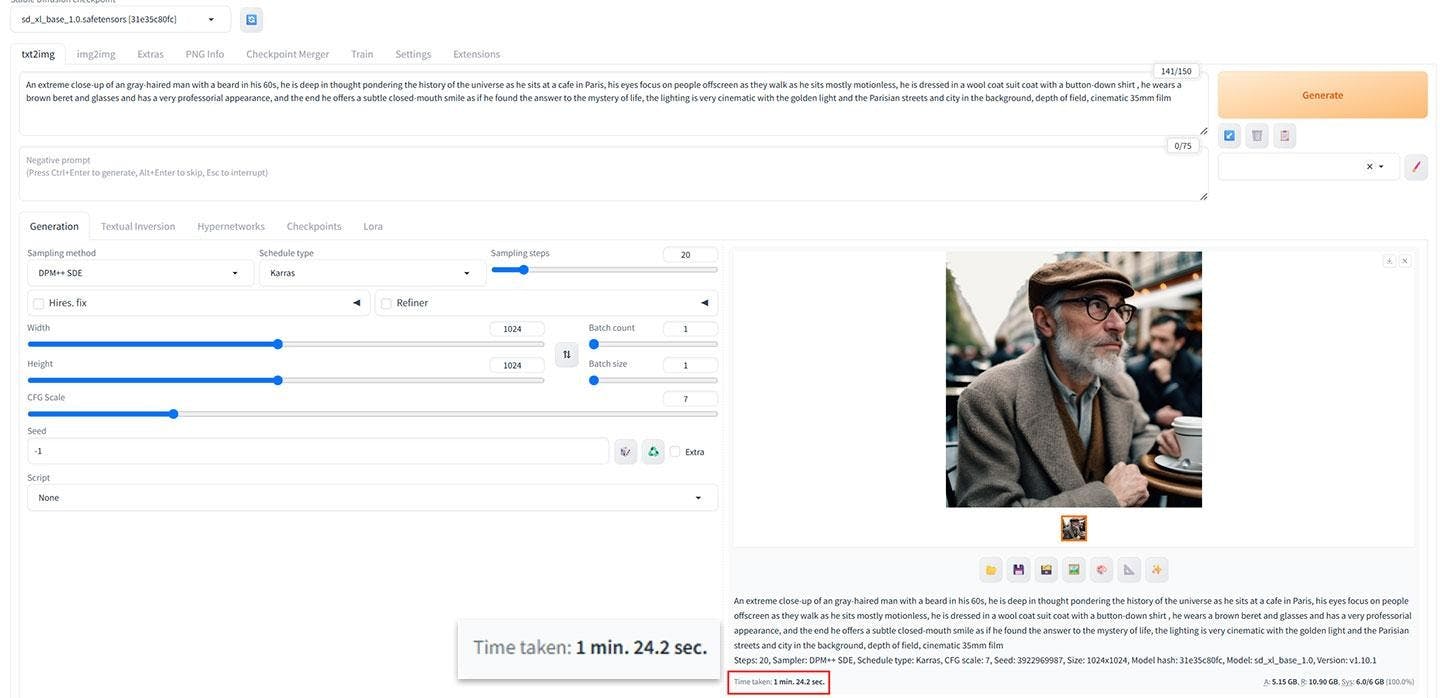Open the Script dropdown set to None

coord(372,498)
